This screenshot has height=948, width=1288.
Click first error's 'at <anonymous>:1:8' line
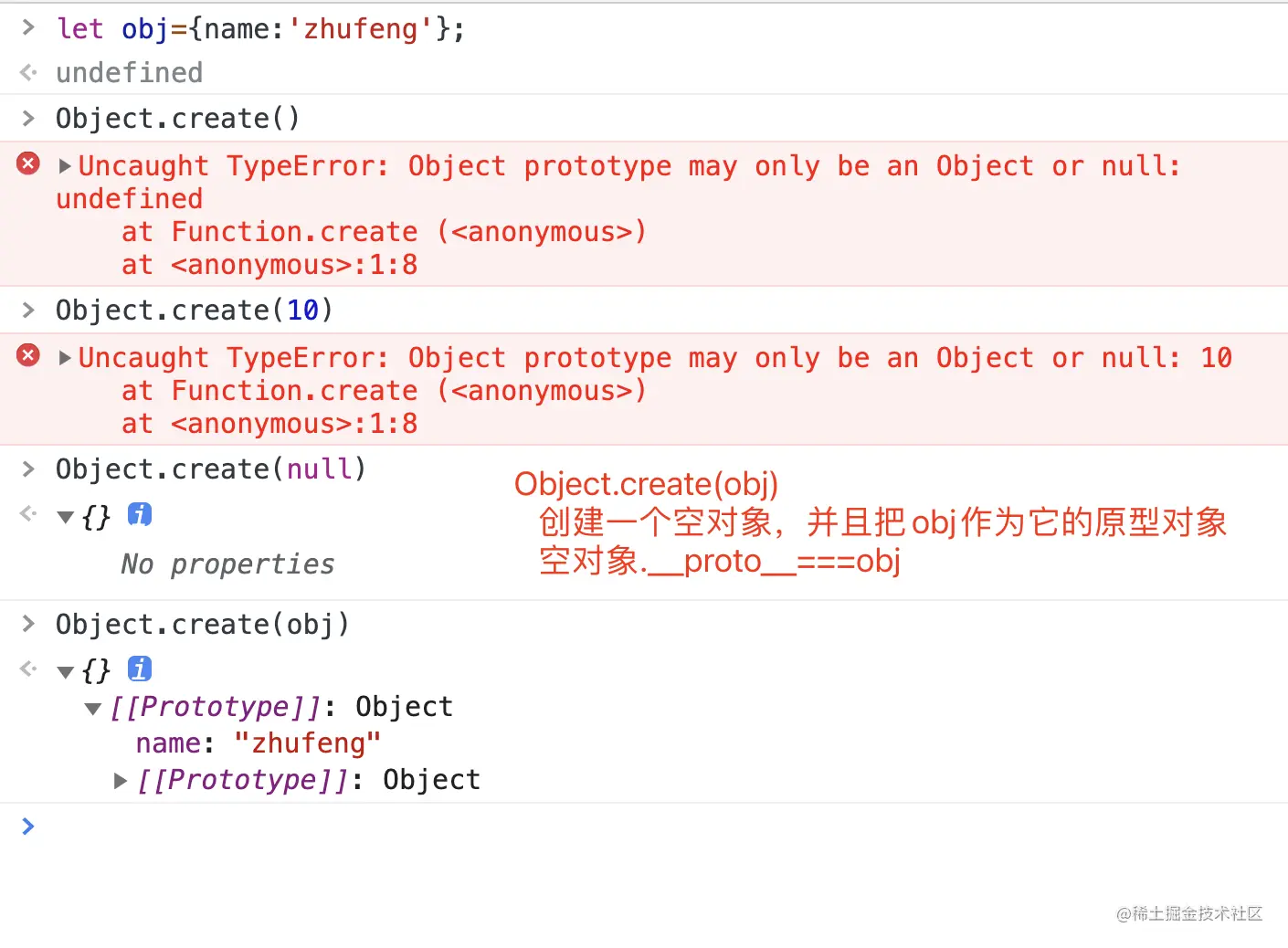click(x=269, y=265)
